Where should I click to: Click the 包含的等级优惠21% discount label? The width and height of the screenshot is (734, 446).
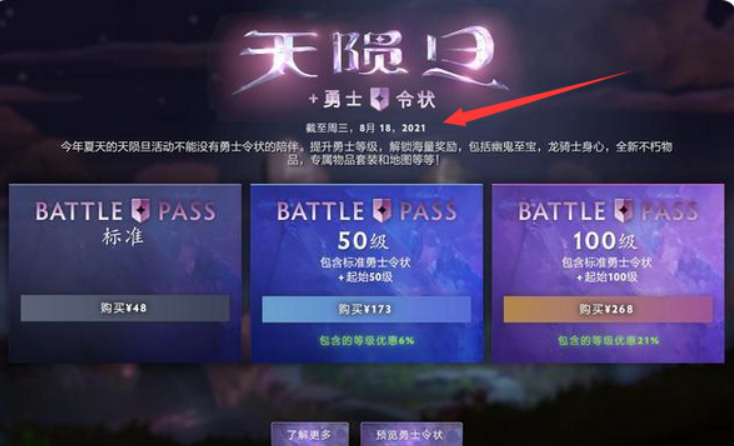[x=608, y=341]
